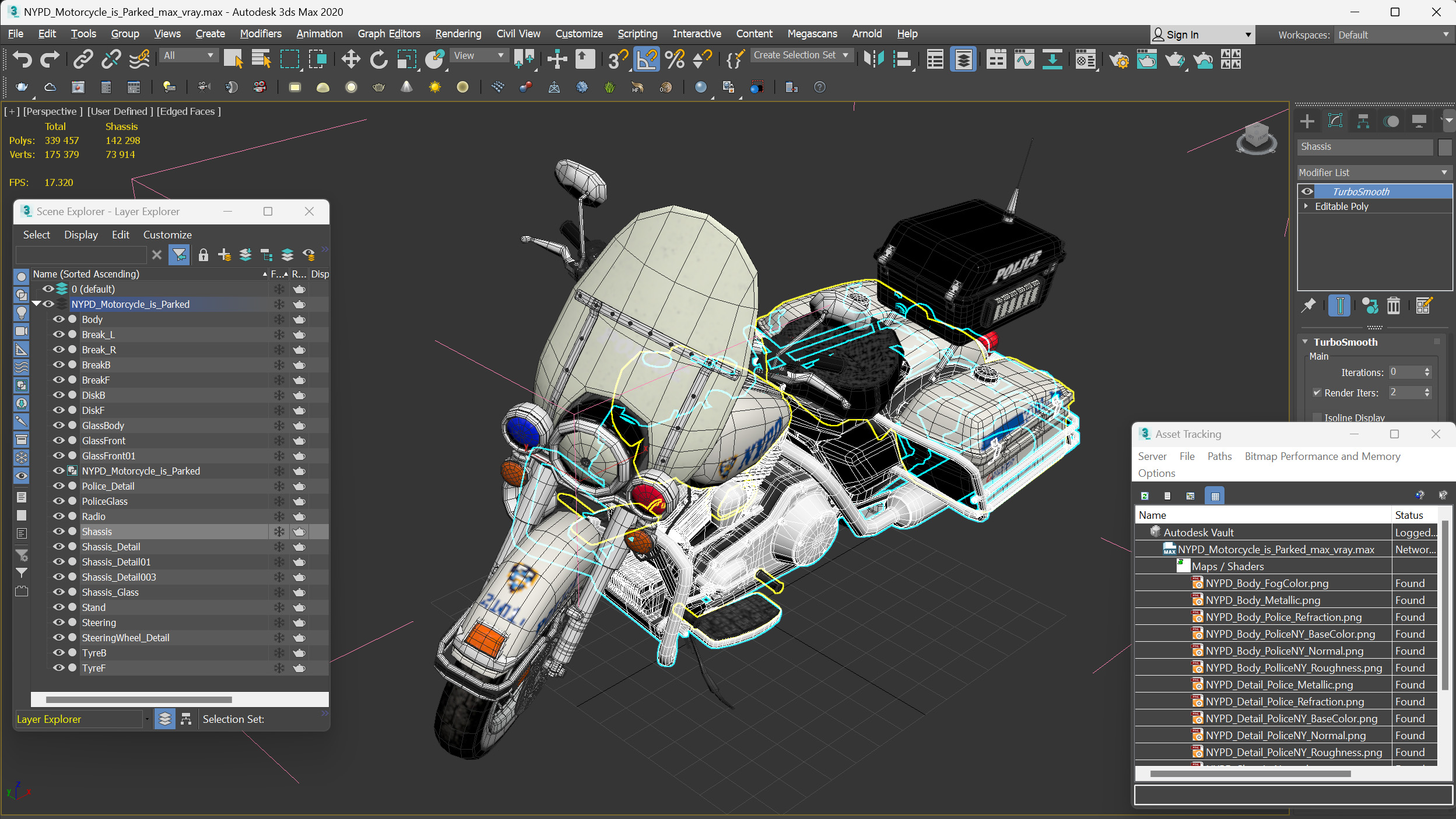The height and width of the screenshot is (819, 1456).
Task: Open Bitmap Performance and Memory menu
Action: click(x=1322, y=456)
